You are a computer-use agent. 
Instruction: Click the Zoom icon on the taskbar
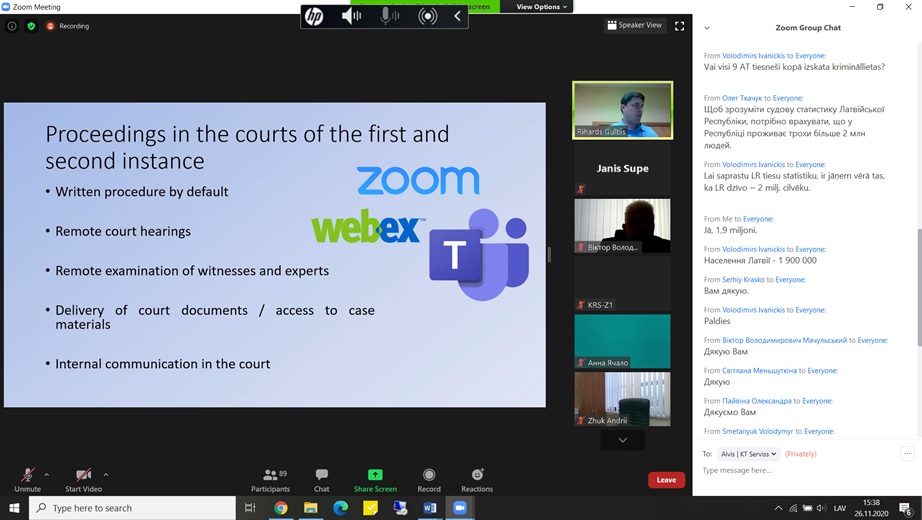(460, 508)
